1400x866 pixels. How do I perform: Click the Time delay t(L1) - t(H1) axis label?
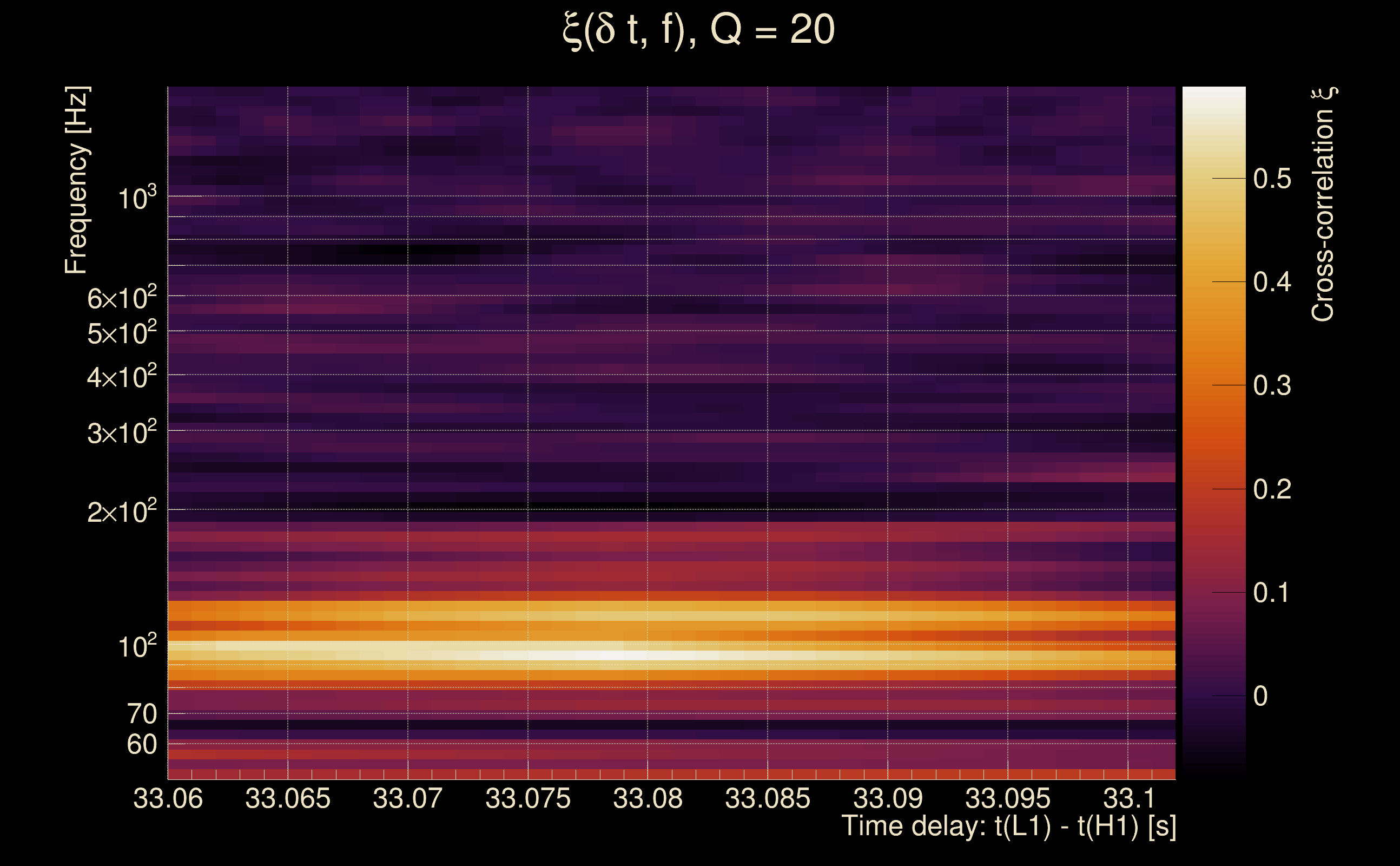tap(1008, 826)
